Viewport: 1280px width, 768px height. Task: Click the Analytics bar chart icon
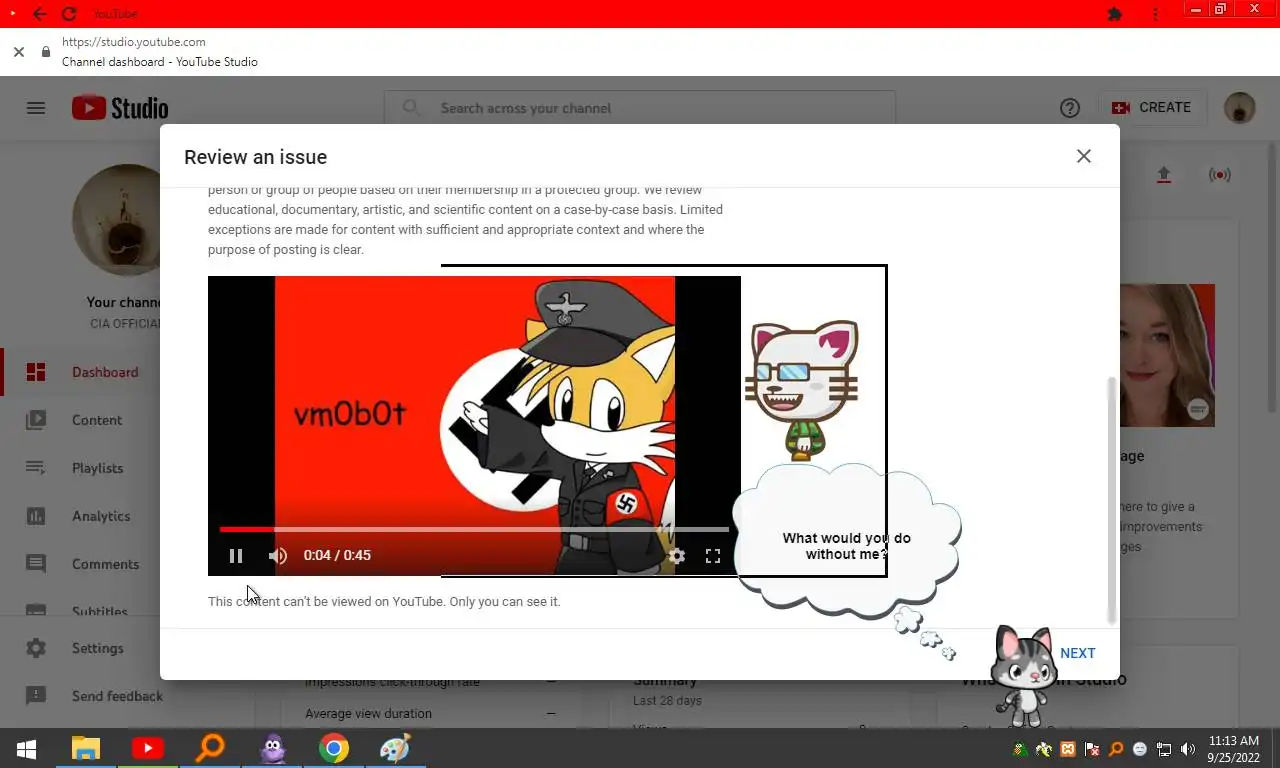[36, 516]
